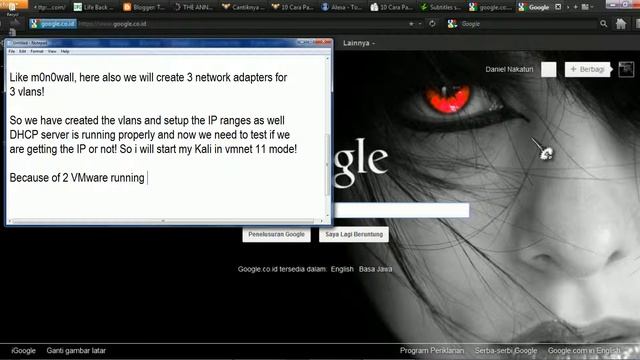Viewport: 640px width, 360px height.
Task: Open a new tab with plus button
Action: [x=576, y=7]
